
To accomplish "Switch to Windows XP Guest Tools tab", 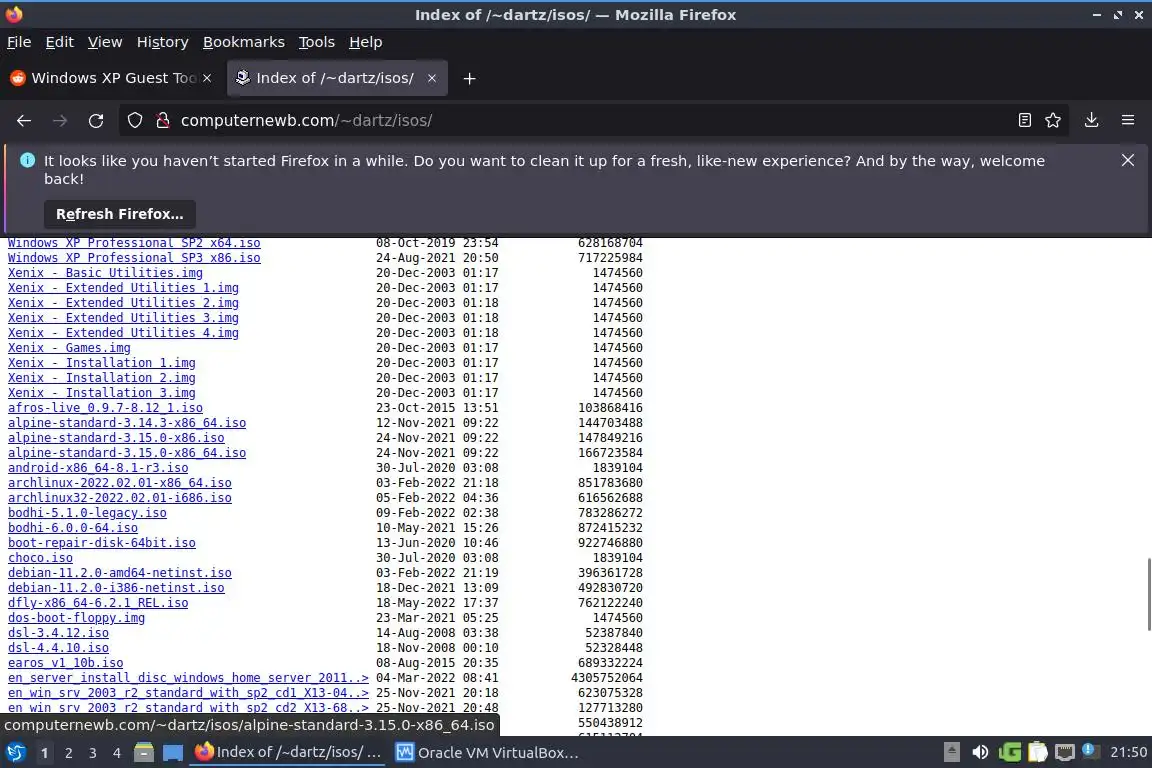I will pos(112,78).
